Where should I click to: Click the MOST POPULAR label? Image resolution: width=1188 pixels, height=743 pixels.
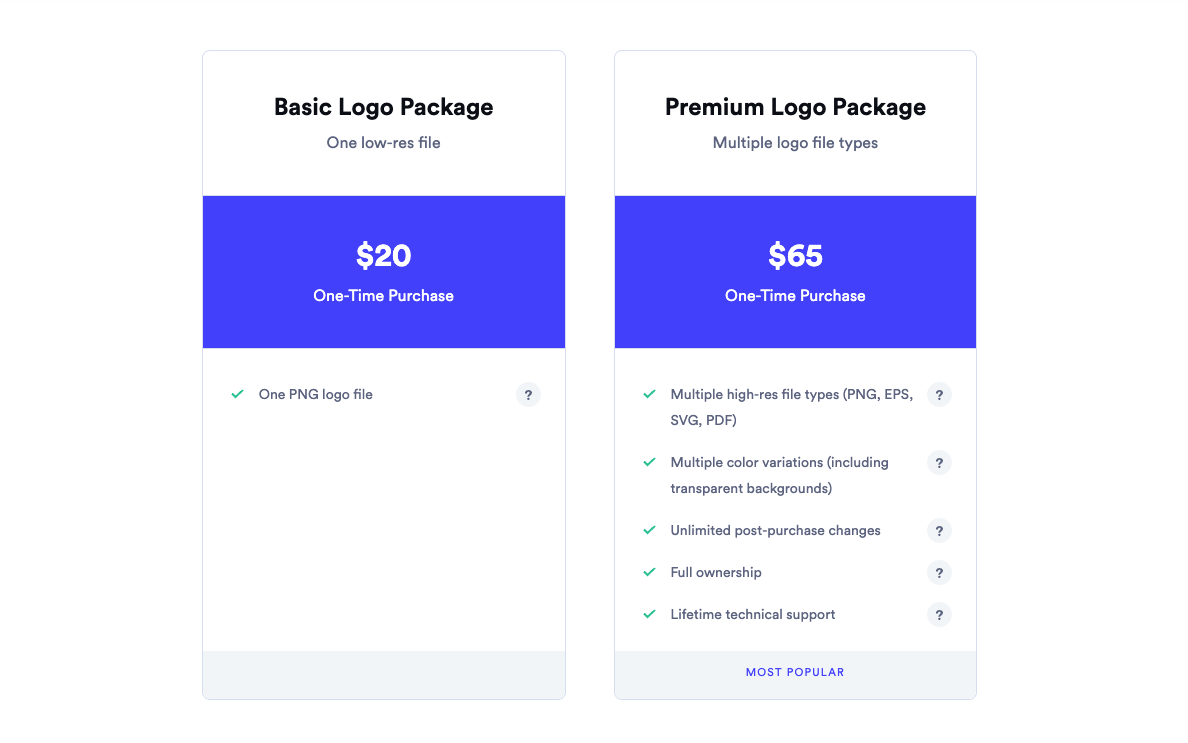795,673
